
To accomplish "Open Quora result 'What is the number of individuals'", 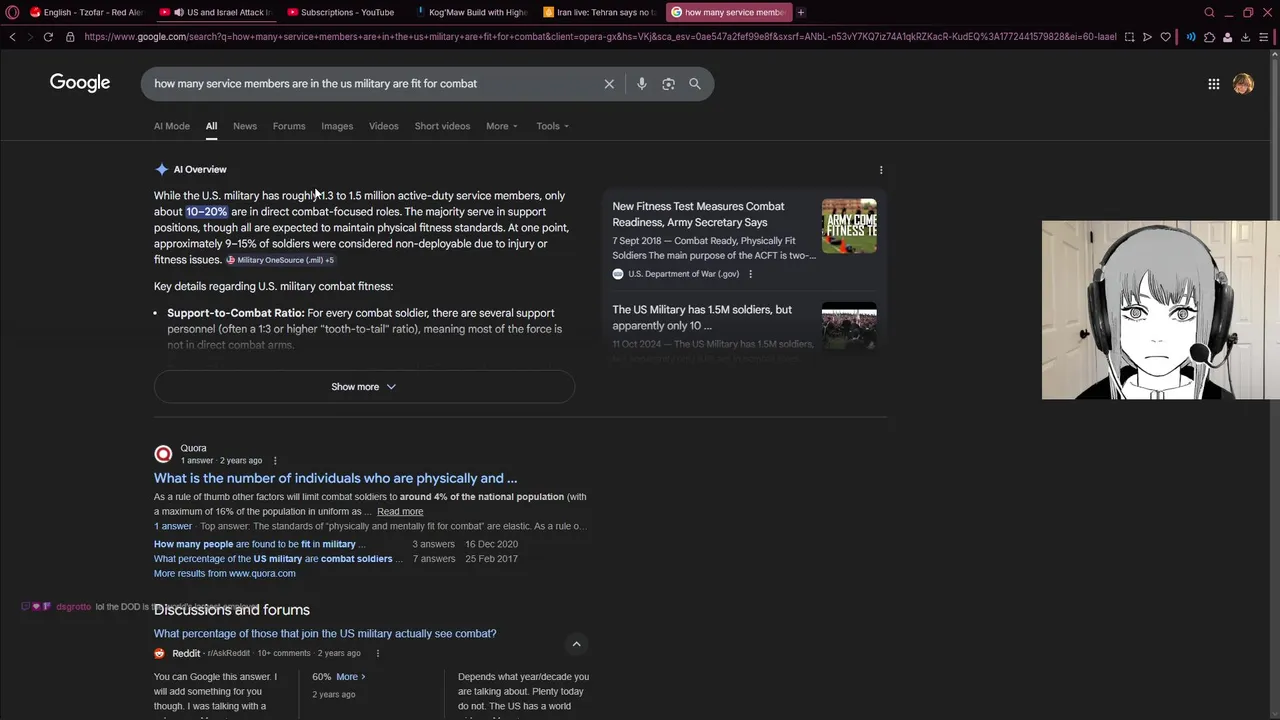I will tap(335, 478).
